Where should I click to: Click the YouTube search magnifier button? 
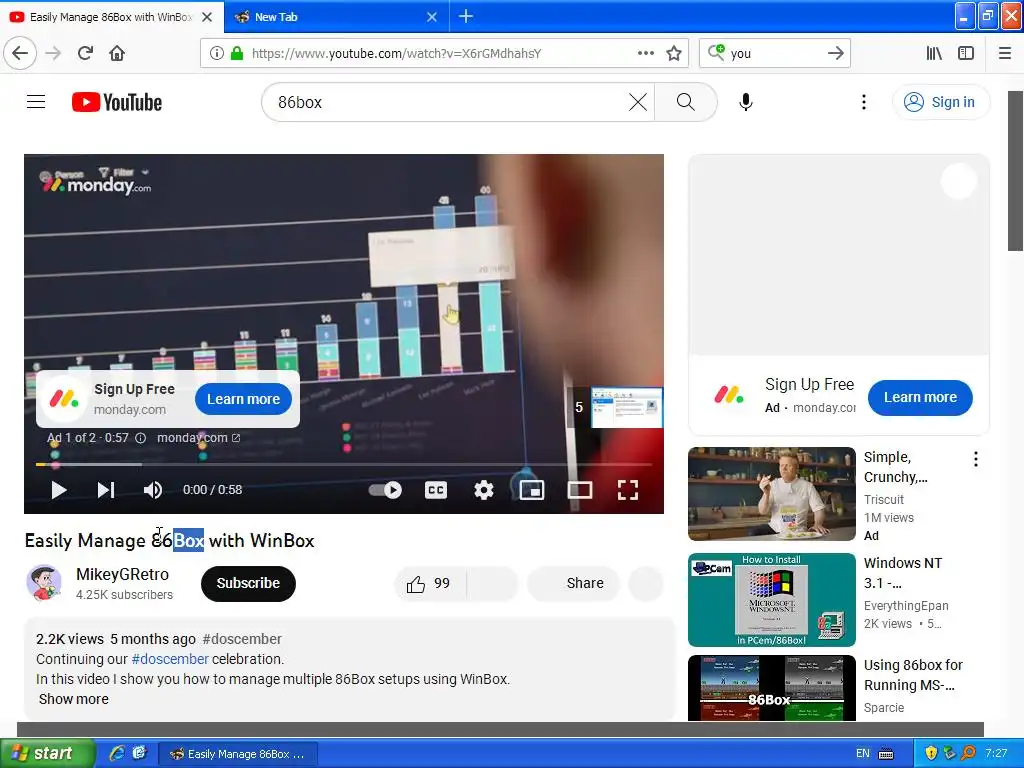(x=685, y=103)
